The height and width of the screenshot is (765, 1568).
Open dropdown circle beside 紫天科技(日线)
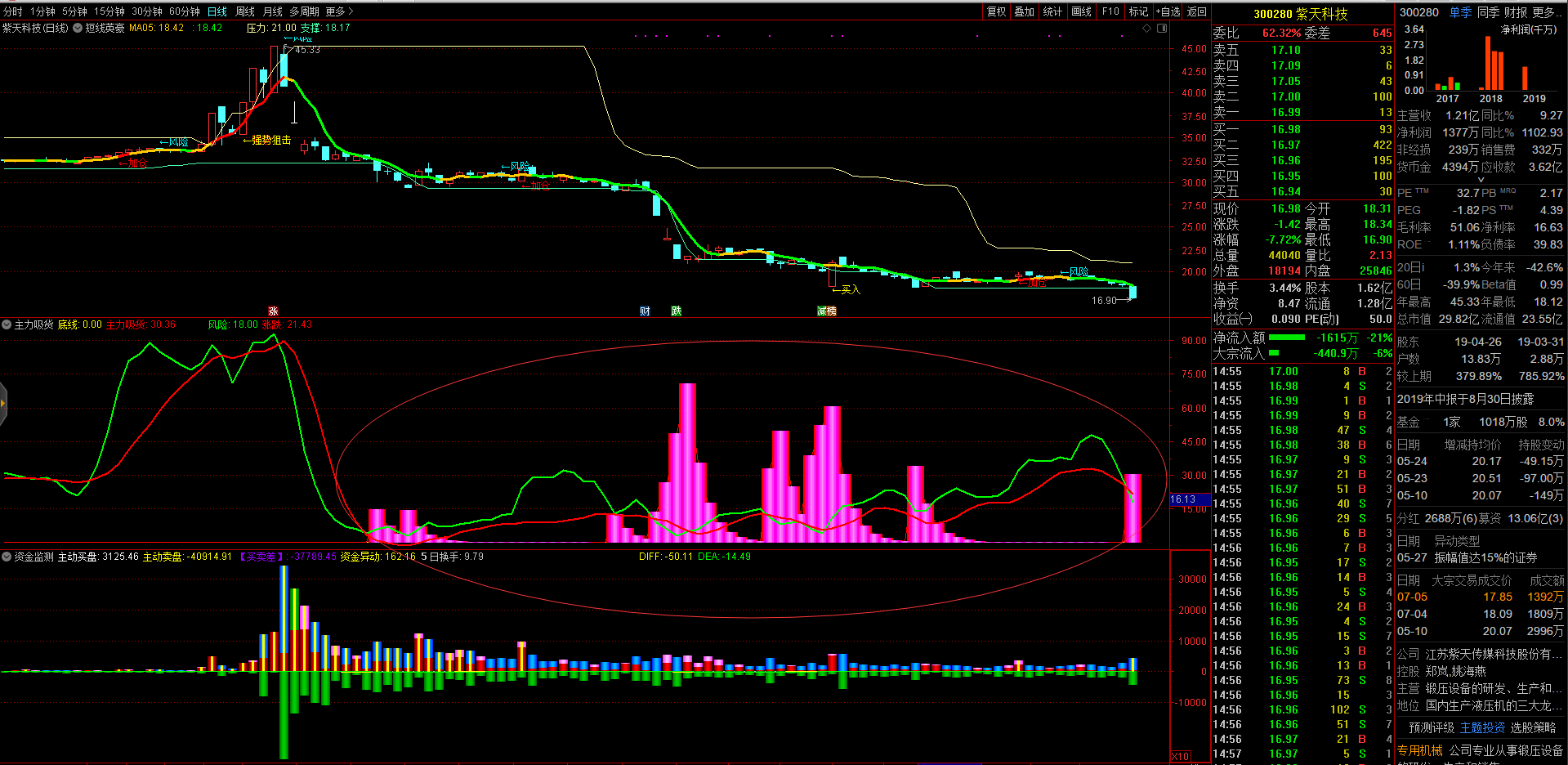[x=78, y=28]
